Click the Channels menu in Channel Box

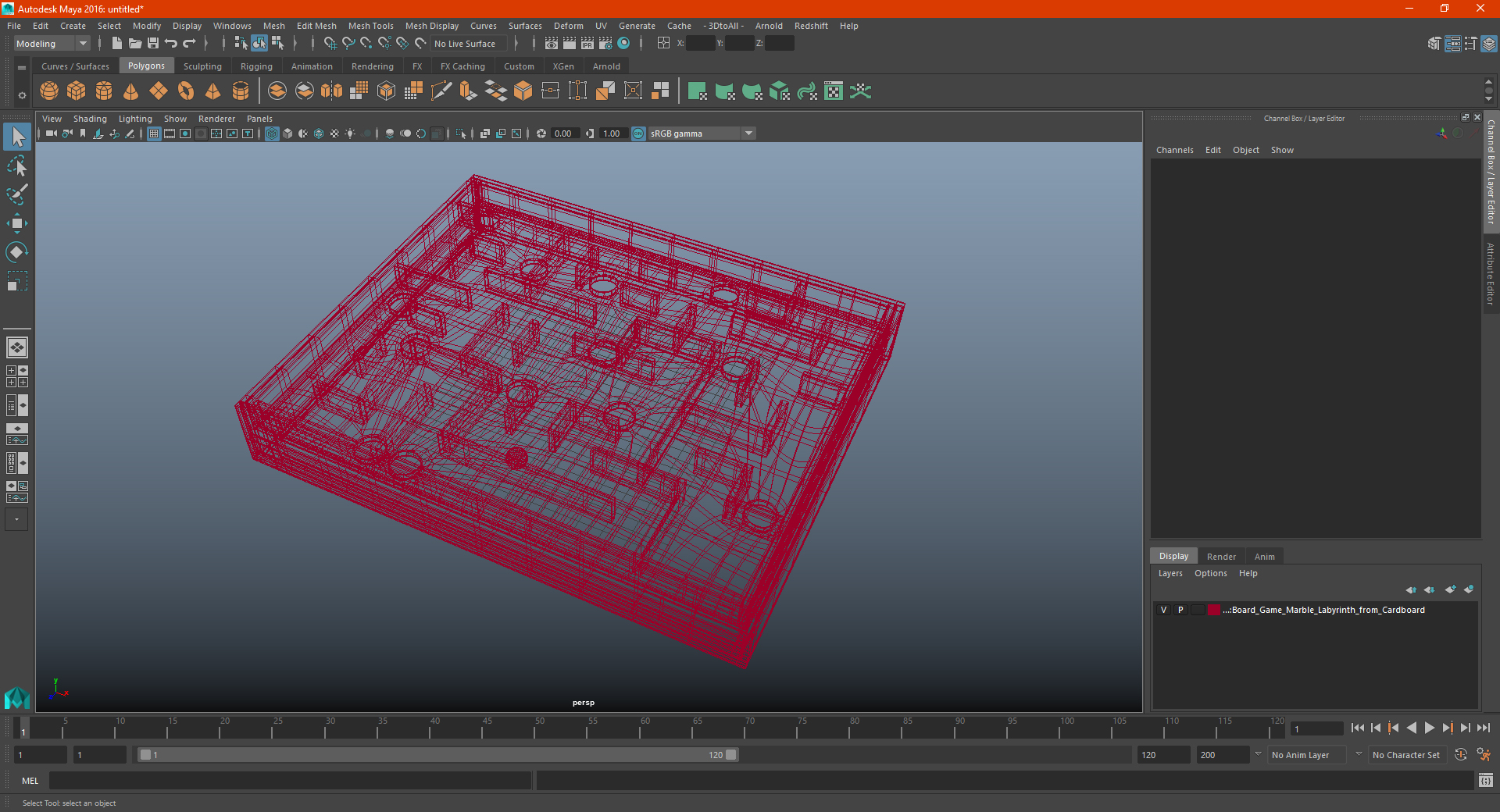pyautogui.click(x=1174, y=150)
